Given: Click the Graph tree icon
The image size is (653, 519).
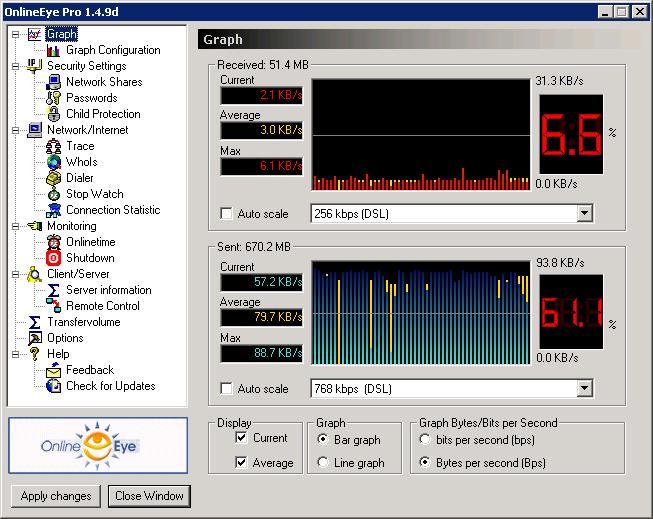Looking at the screenshot, I should coord(35,34).
